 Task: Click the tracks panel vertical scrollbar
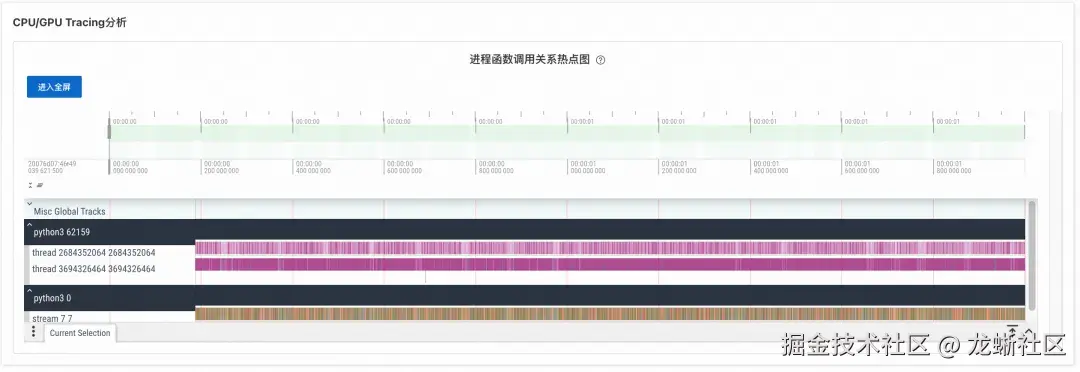click(x=1031, y=255)
